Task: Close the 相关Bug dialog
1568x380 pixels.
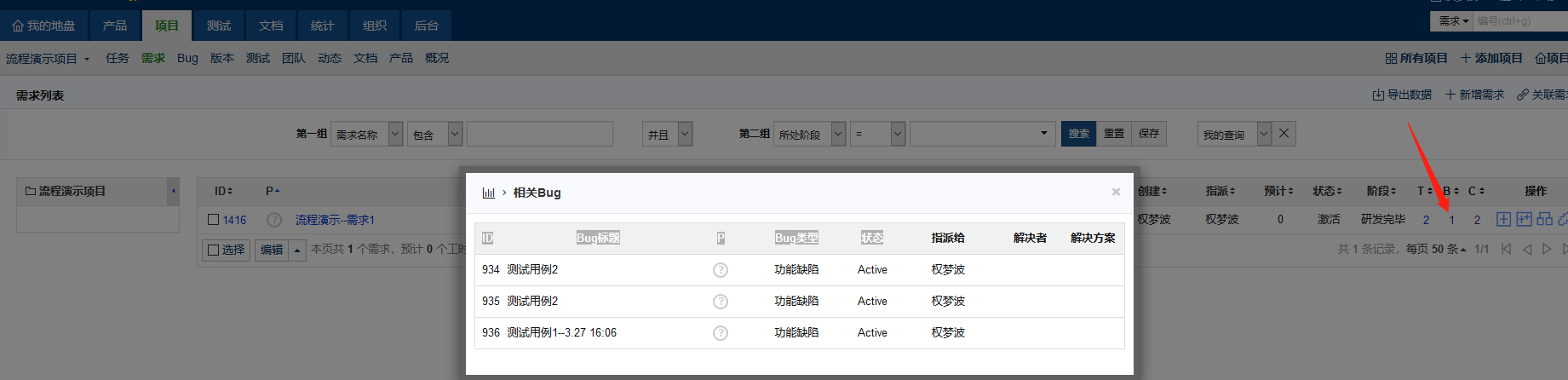Action: pyautogui.click(x=1116, y=192)
